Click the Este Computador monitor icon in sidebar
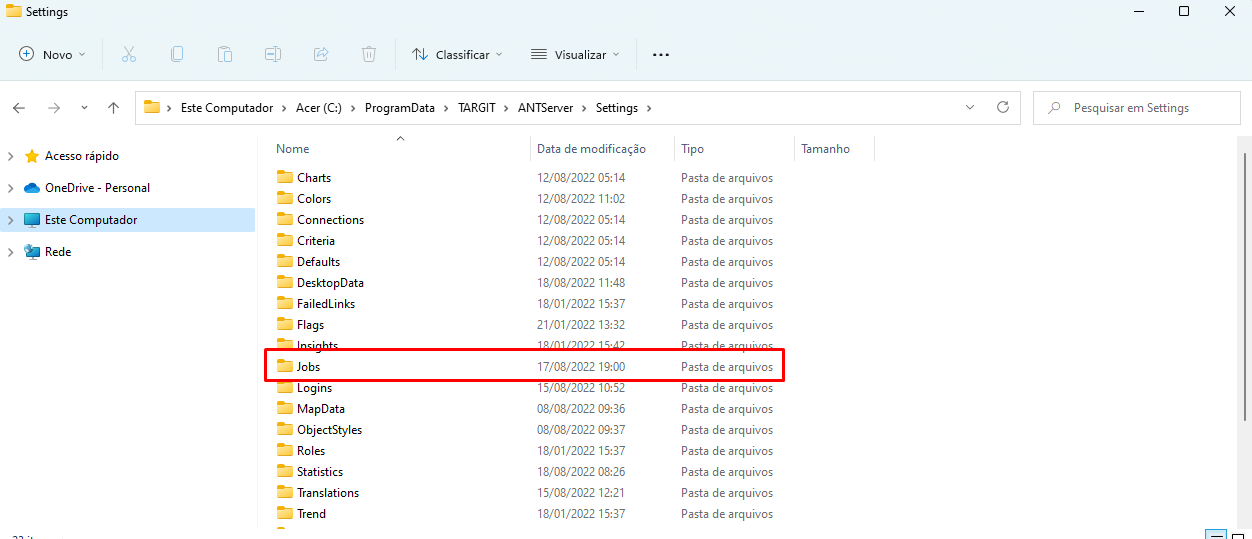 point(32,220)
